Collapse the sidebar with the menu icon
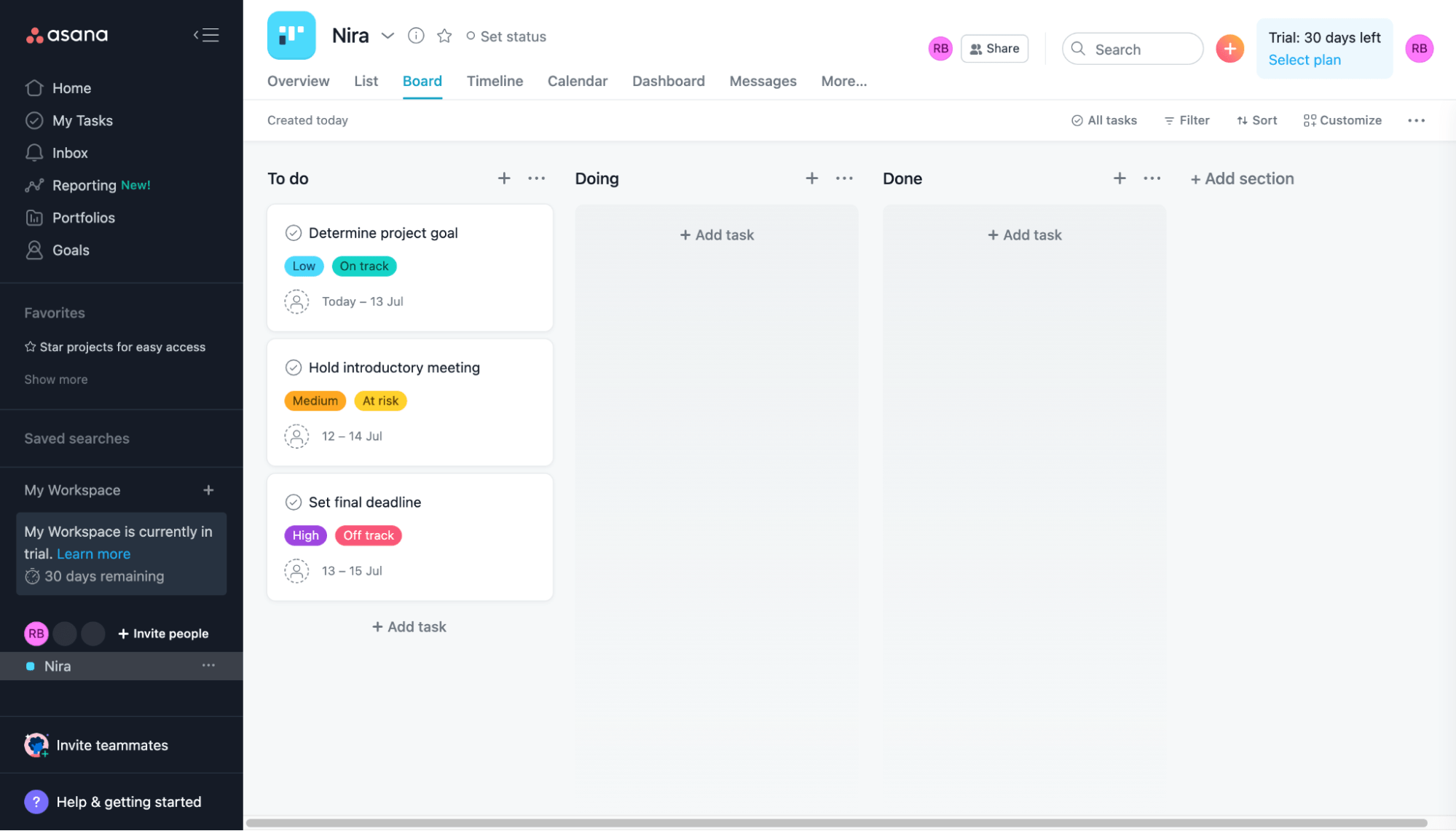The image size is (1456, 831). pos(206,35)
